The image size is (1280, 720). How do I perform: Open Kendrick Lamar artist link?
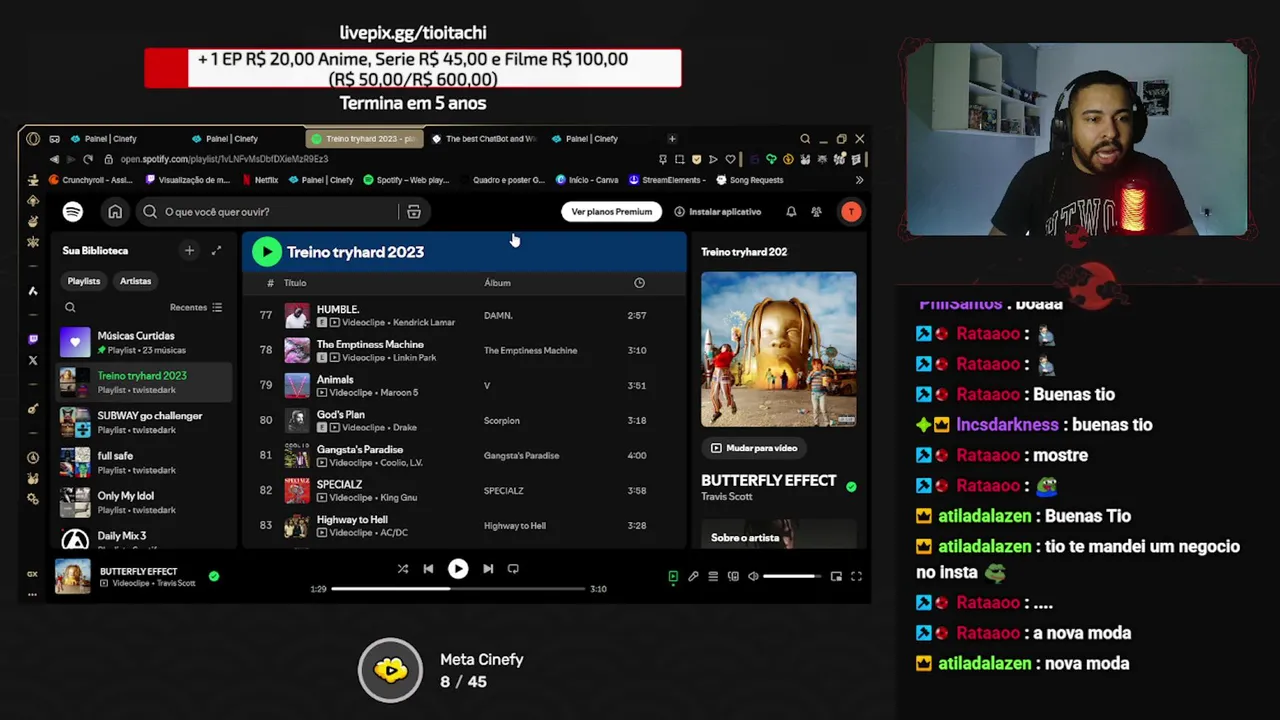424,323
